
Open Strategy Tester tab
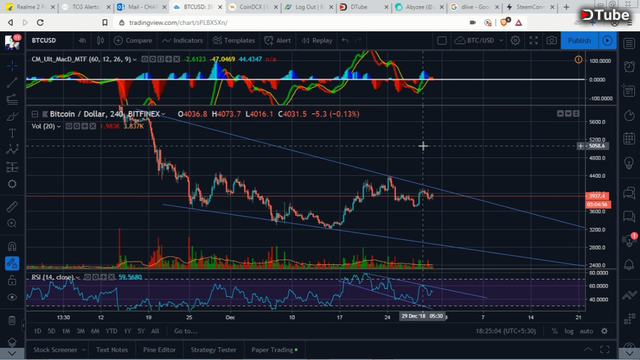[213, 350]
